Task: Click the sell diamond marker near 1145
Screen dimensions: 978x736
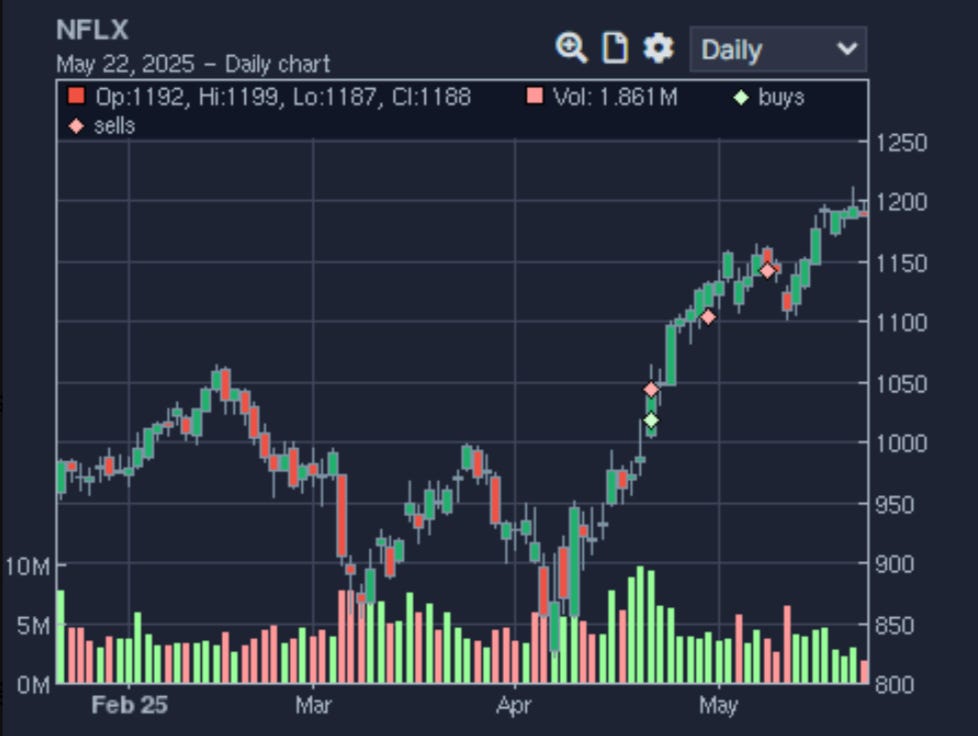Action: pos(768,271)
